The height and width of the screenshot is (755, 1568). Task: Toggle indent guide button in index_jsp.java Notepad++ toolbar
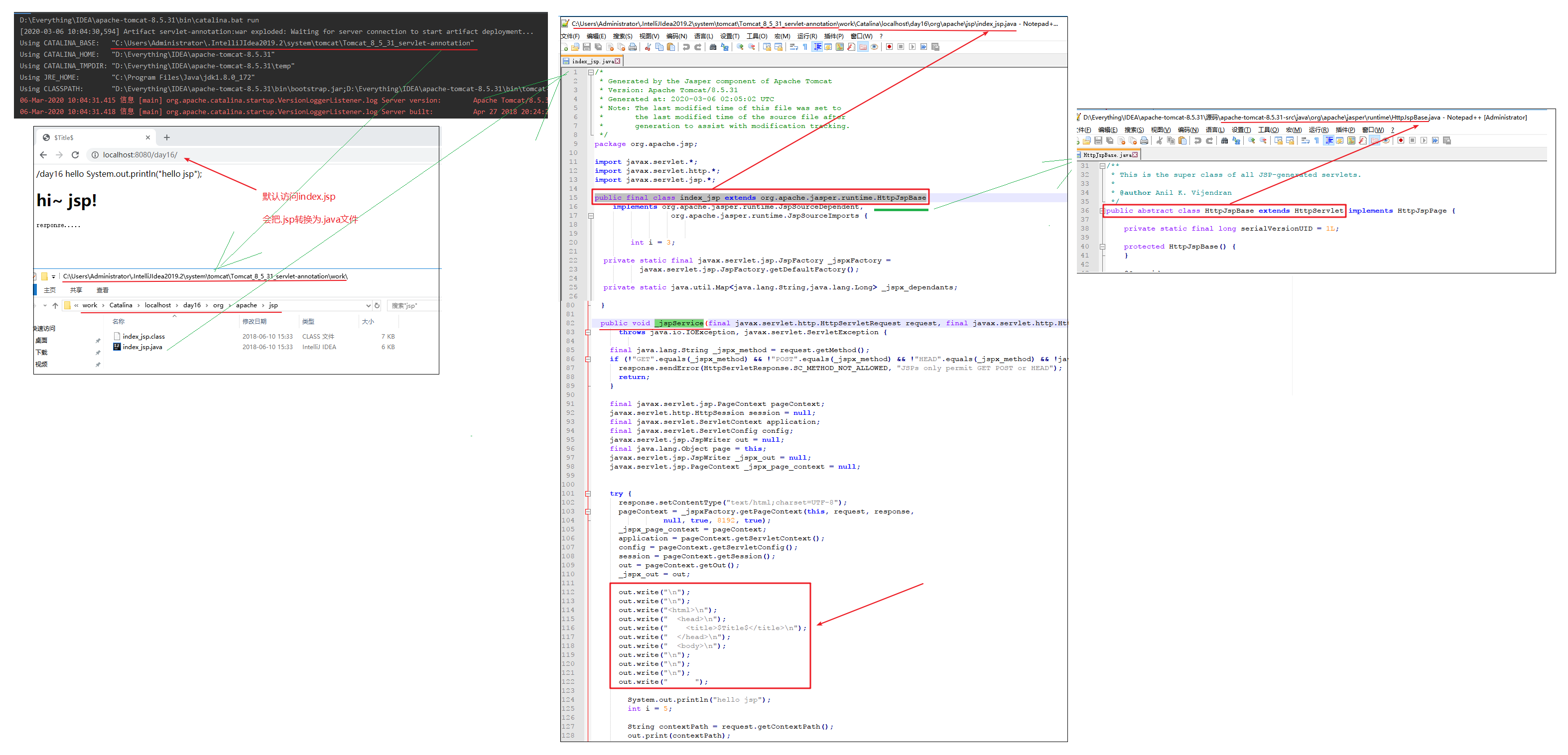pos(817,47)
